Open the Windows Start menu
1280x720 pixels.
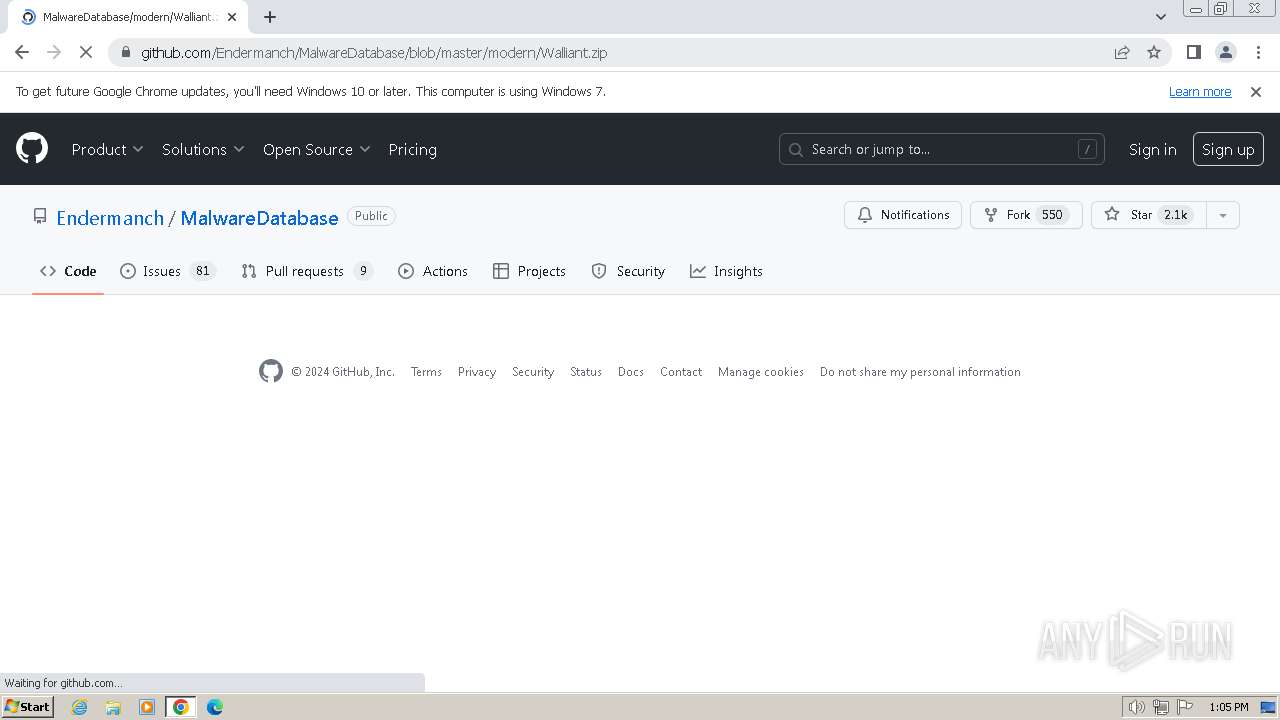tap(28, 707)
